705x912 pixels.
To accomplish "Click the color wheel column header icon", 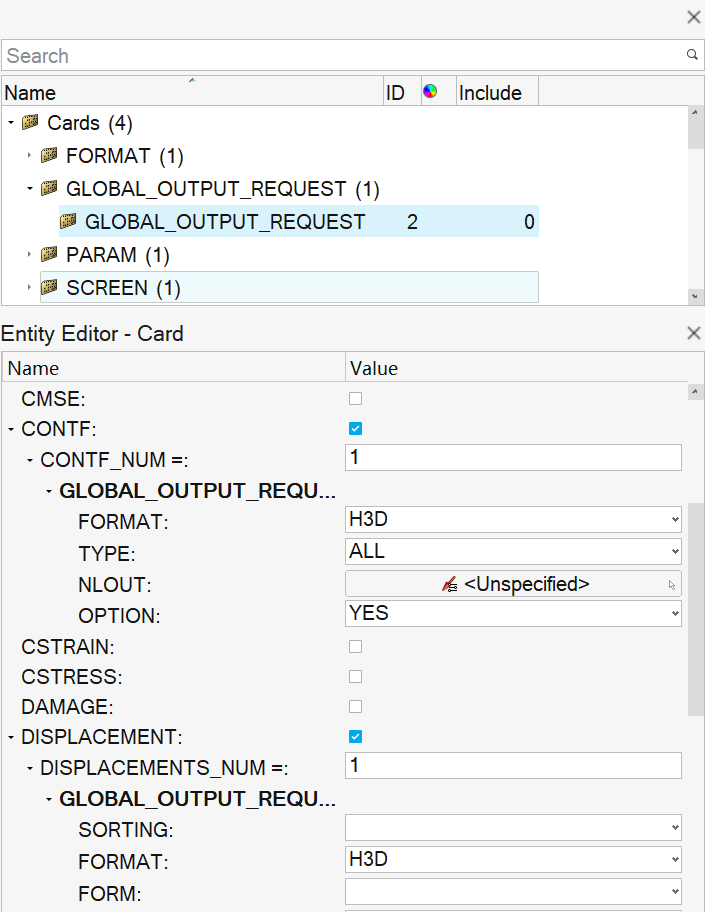I will tap(430, 92).
